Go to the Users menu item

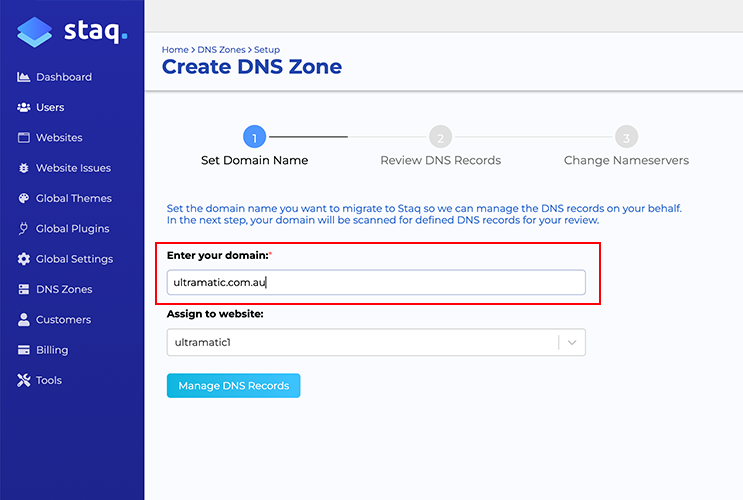tap(50, 107)
